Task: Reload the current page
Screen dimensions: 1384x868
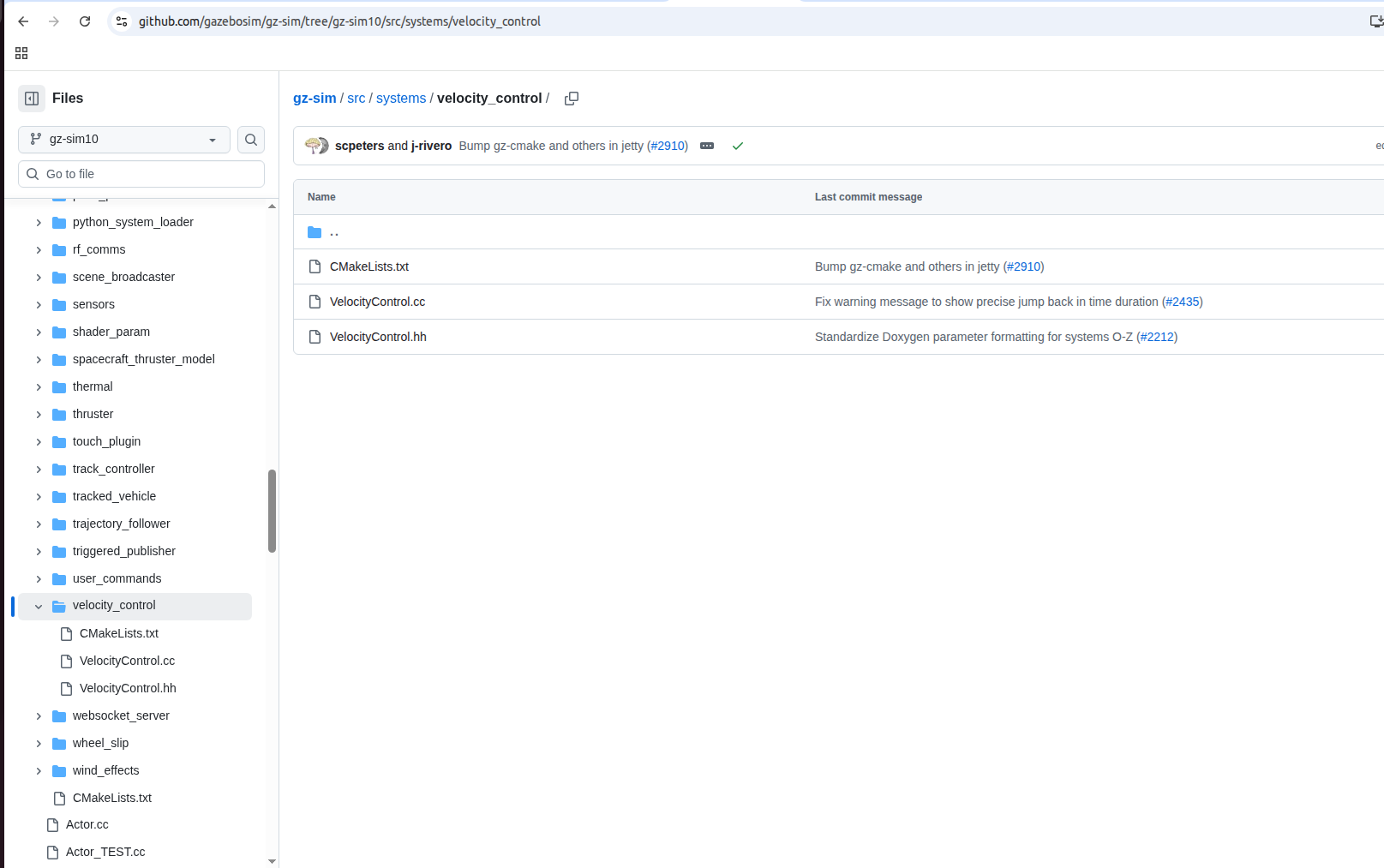Action: click(85, 21)
